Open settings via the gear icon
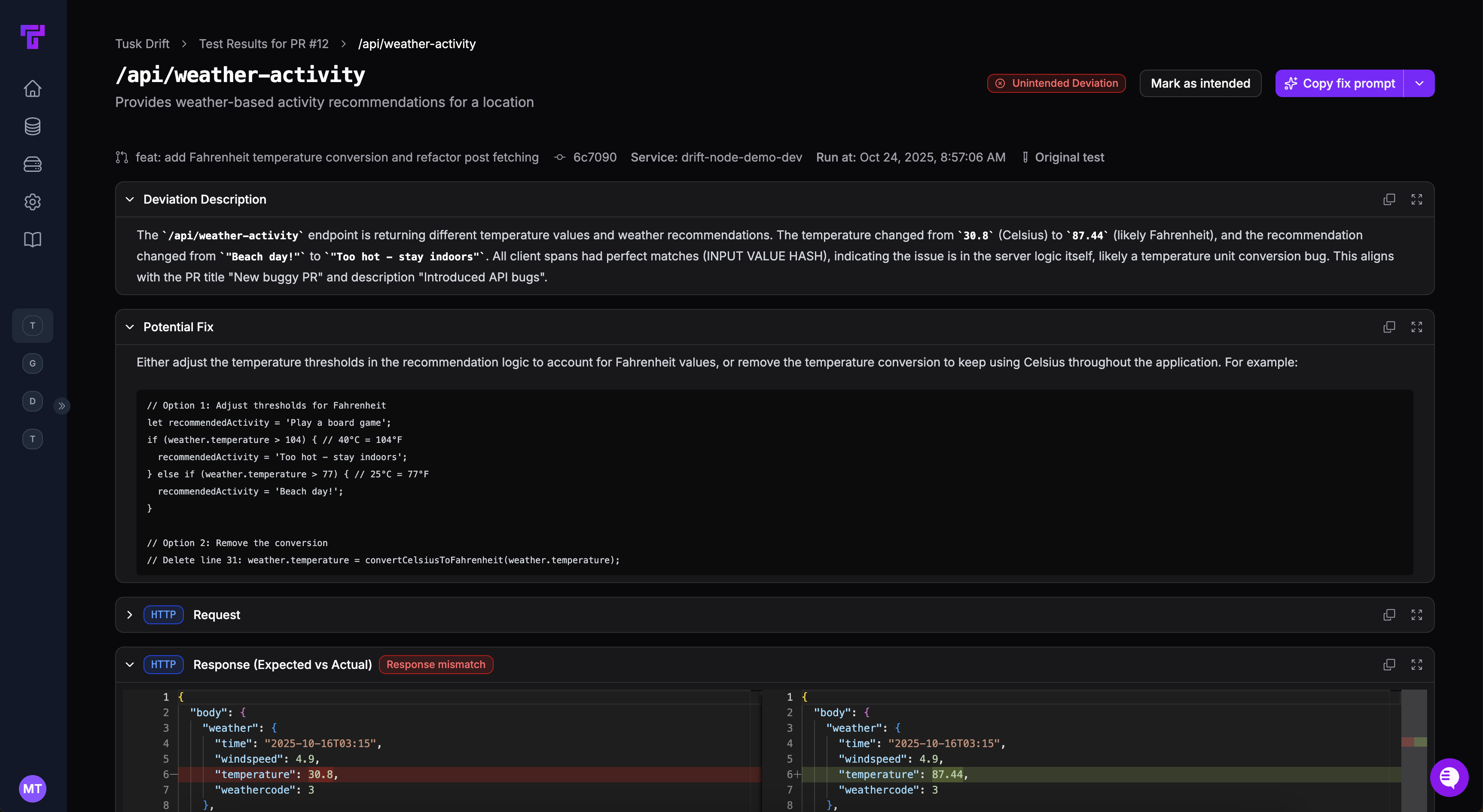 (x=32, y=202)
